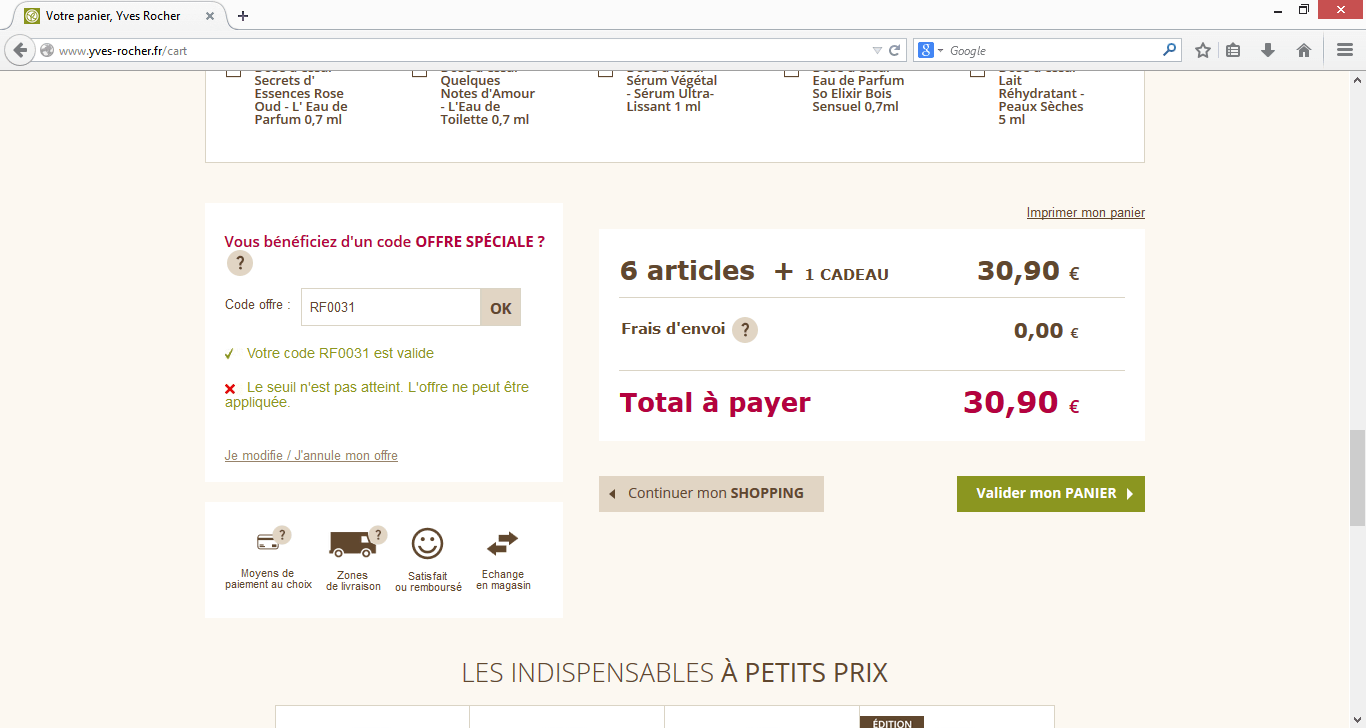Open the Firefox hamburger menu
This screenshot has height=728, width=1366.
coord(1345,50)
